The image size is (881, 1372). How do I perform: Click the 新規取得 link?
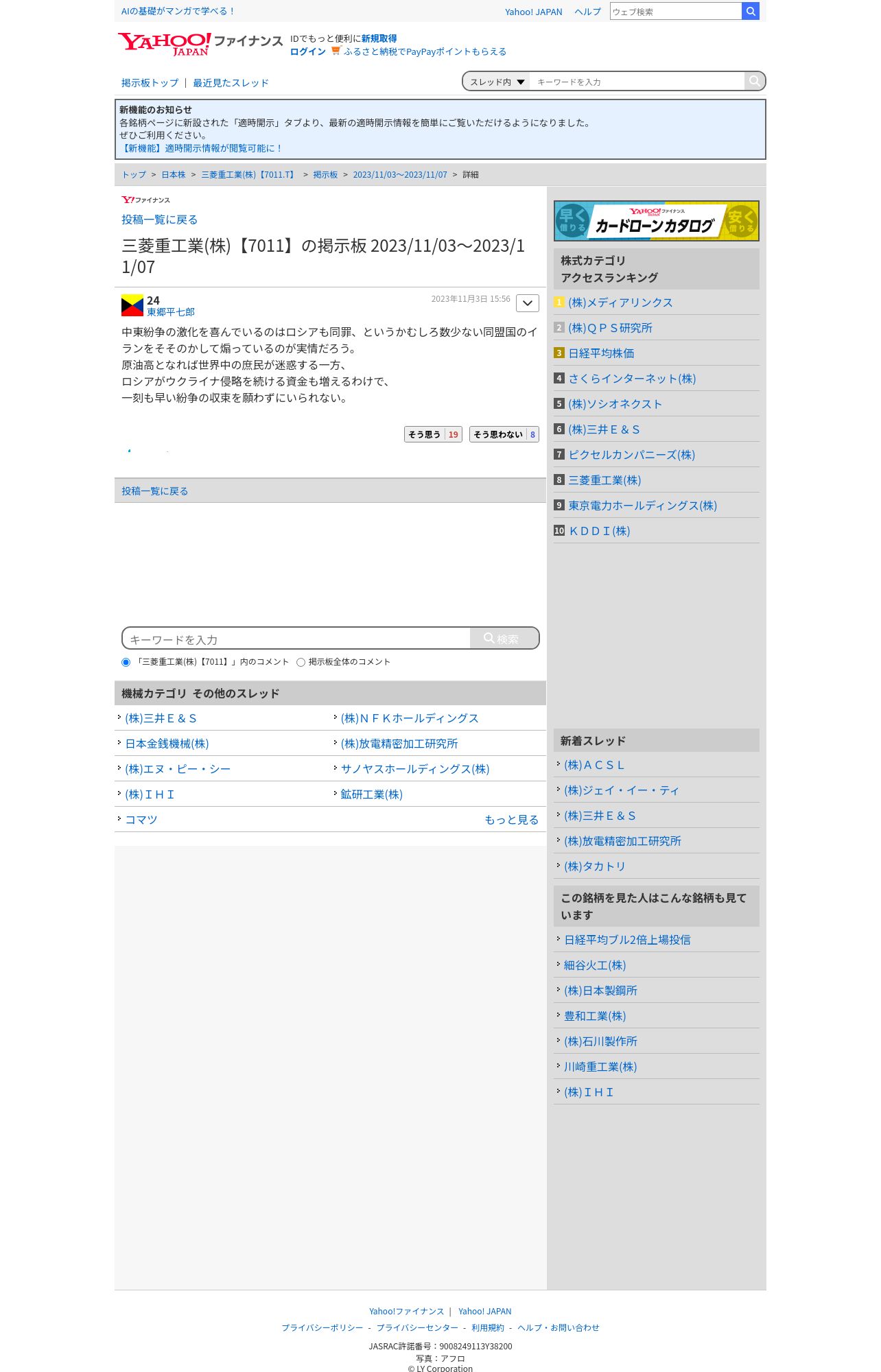click(x=379, y=38)
